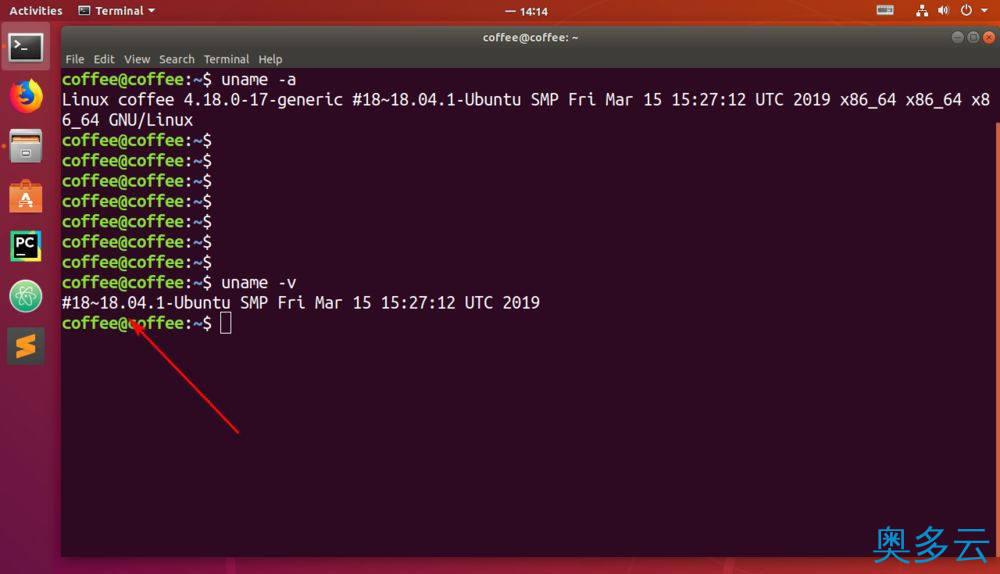
Task: Click the '#18~18.04.1-Ubuntu SMP Fri Mar 15' output line
Action: pyautogui.click(x=300, y=303)
